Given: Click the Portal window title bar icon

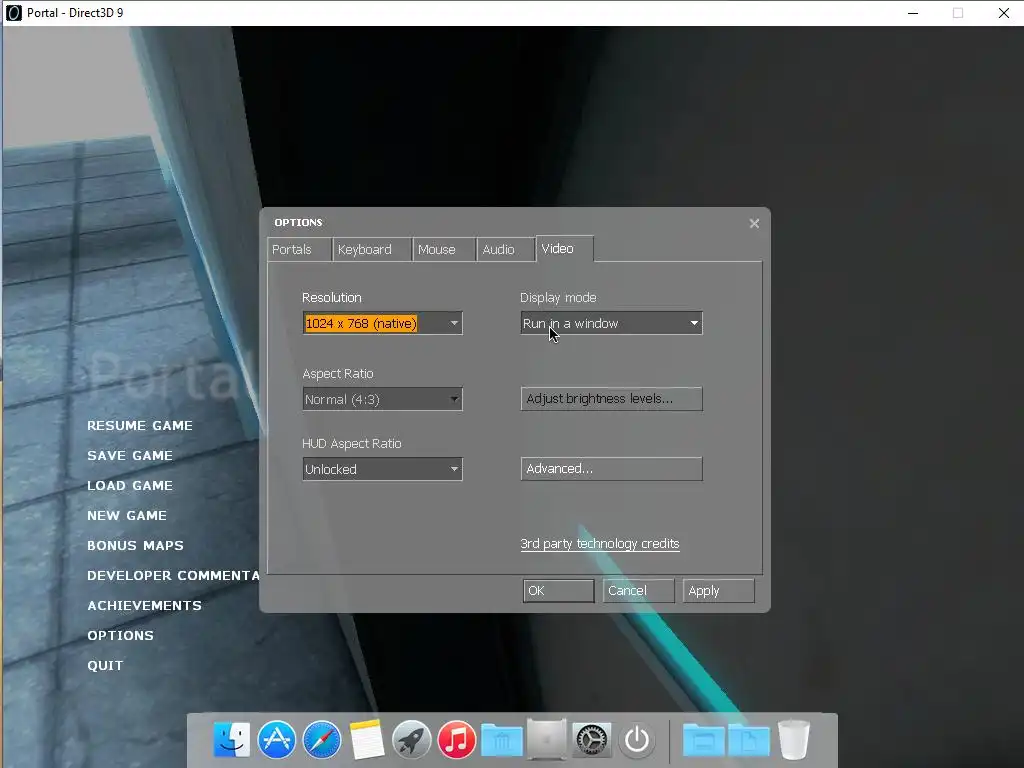Looking at the screenshot, I should point(13,12).
